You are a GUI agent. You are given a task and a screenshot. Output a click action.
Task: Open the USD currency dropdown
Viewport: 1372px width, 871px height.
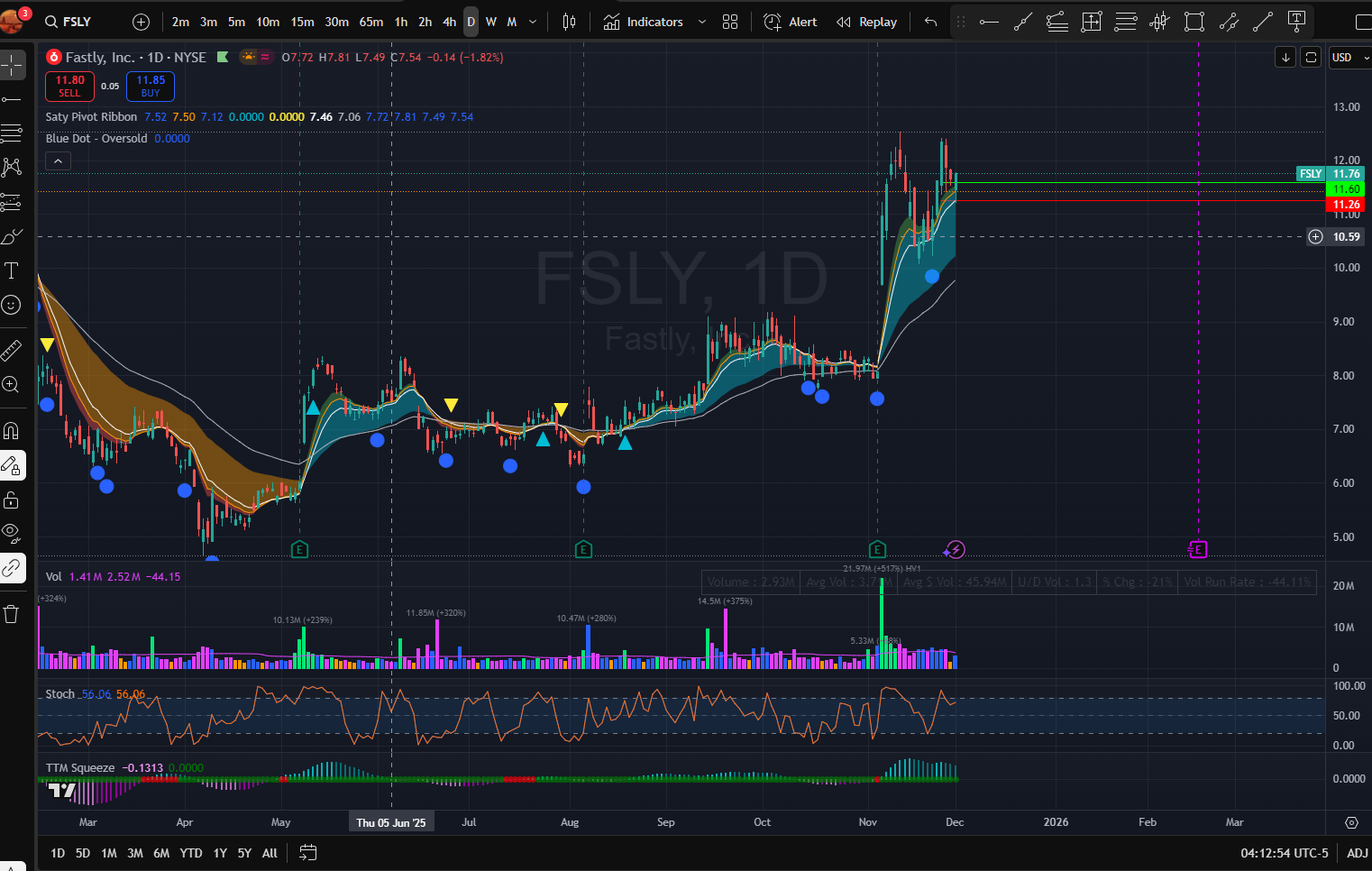click(x=1349, y=58)
